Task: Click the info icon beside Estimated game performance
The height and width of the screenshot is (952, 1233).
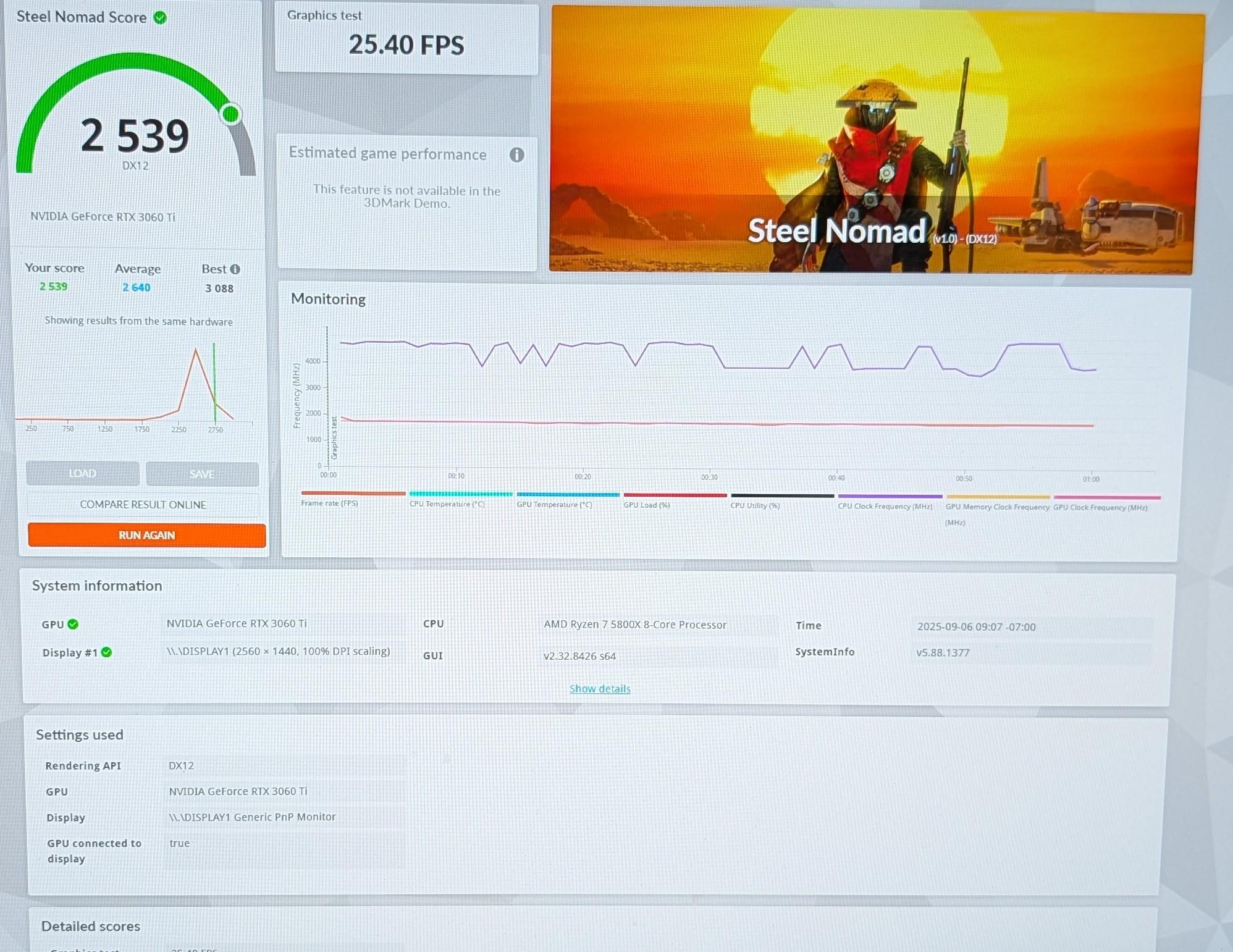Action: tap(516, 155)
